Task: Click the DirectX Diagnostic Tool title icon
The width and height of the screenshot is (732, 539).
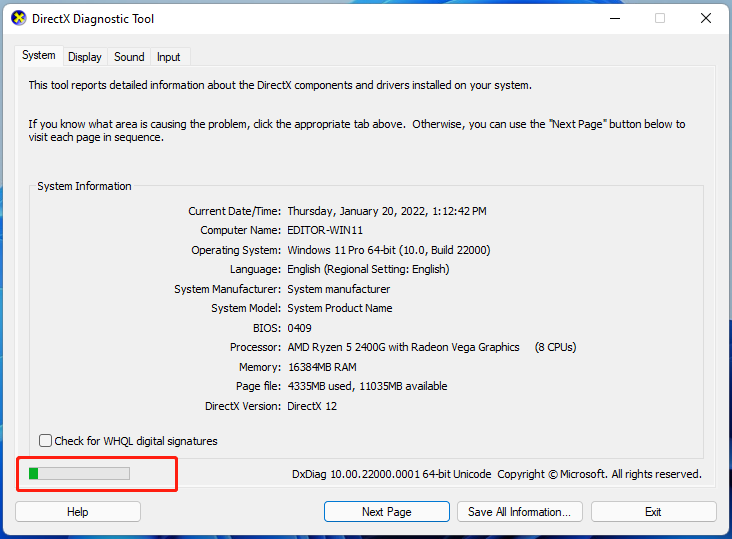Action: (x=19, y=19)
